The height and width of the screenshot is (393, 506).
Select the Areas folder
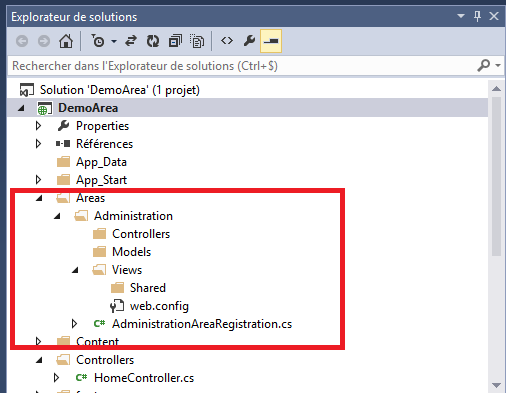90,198
